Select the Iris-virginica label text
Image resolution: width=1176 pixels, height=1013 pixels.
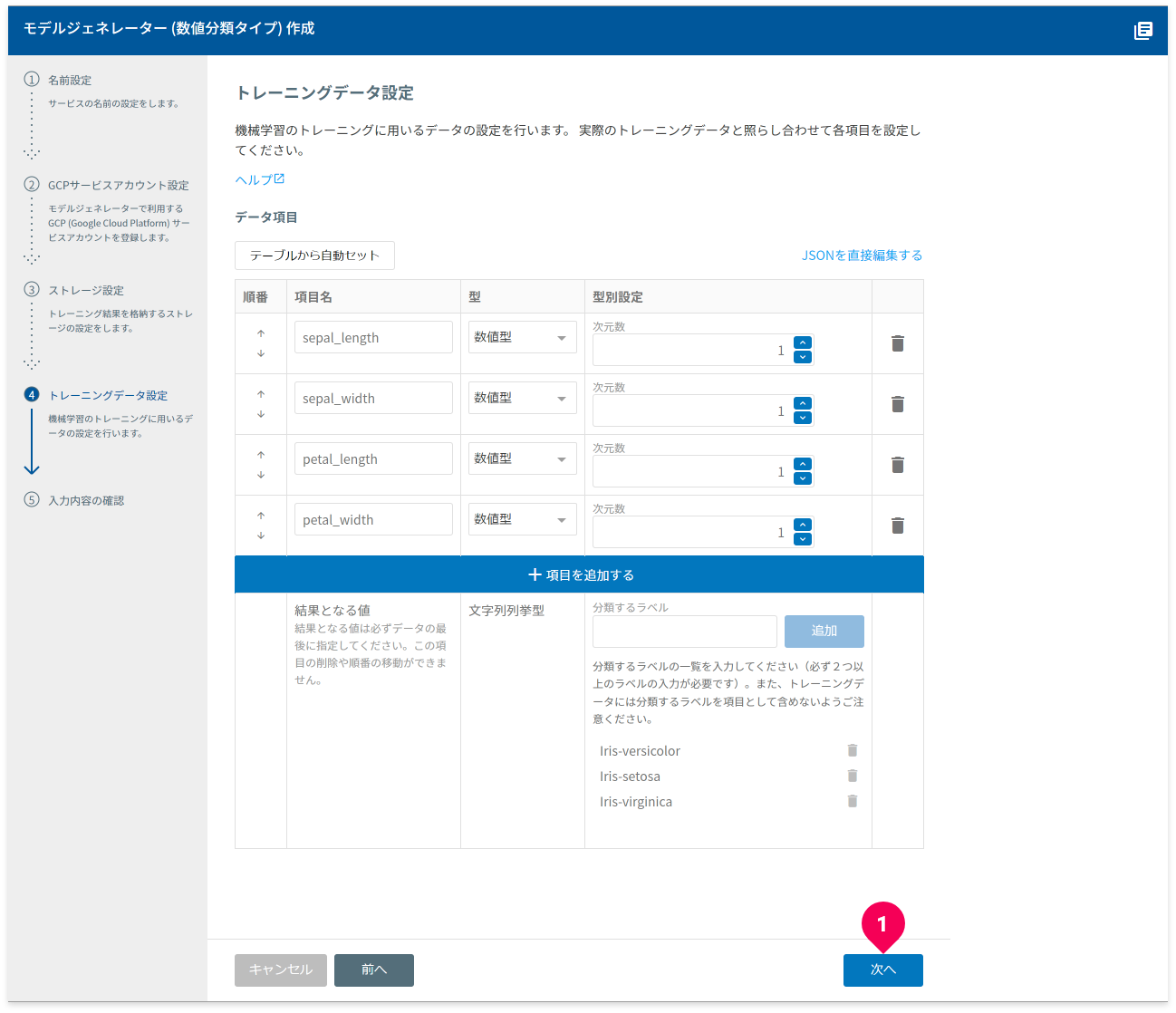(x=636, y=802)
